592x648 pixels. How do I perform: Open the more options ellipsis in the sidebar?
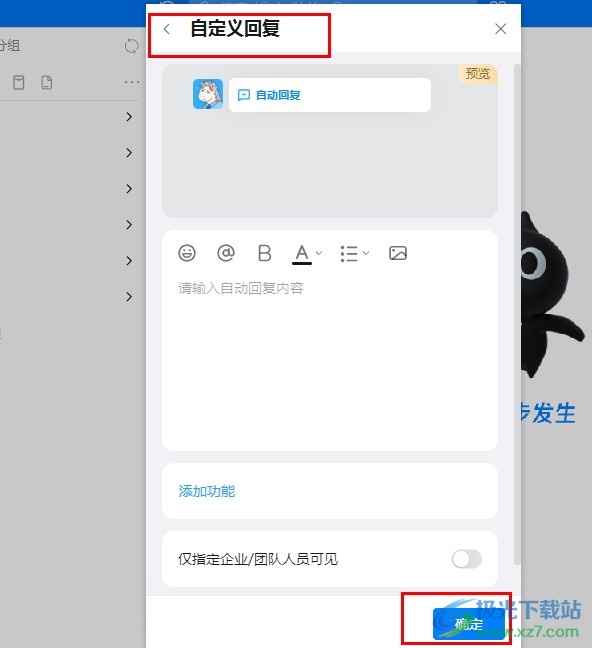(132, 82)
